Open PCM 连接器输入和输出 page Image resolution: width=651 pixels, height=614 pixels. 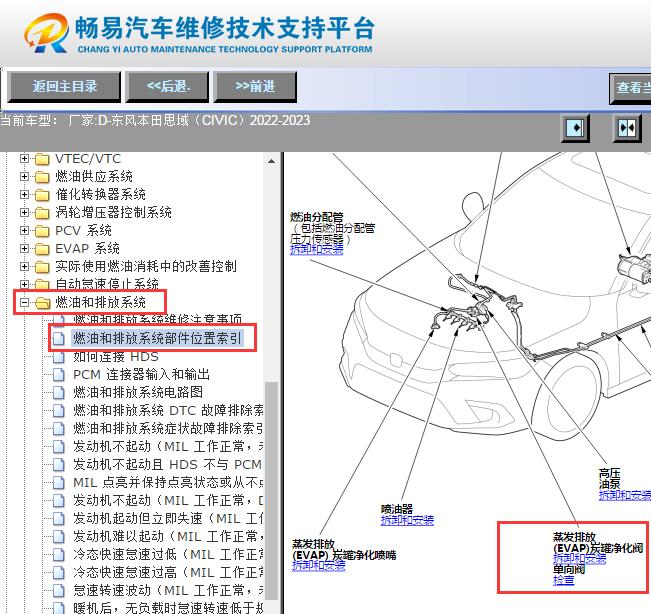[x=141, y=374]
